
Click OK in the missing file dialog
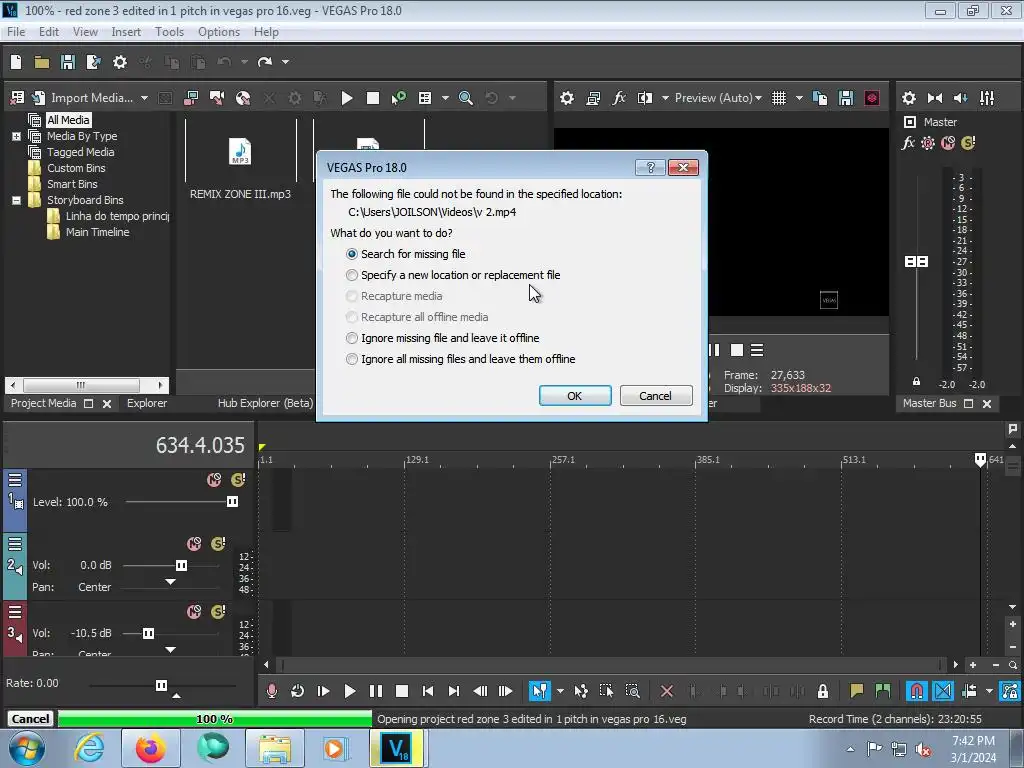[x=575, y=396]
